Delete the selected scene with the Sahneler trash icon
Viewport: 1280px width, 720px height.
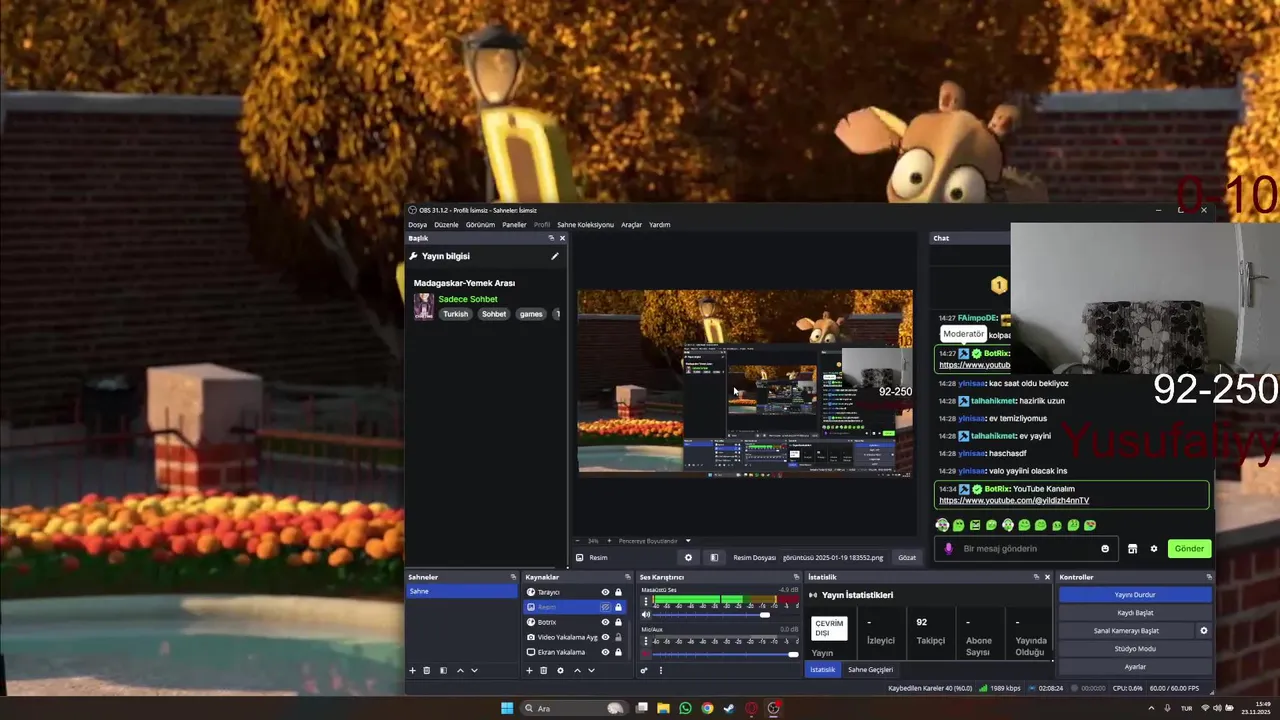pyautogui.click(x=427, y=670)
